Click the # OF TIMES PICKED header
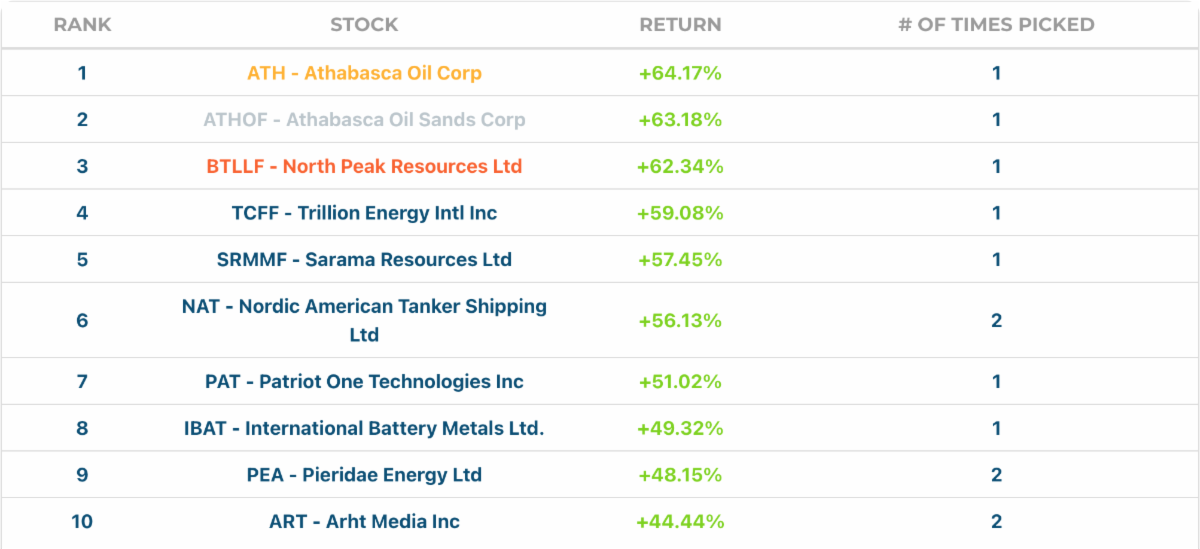The width and height of the screenshot is (1200, 549). [996, 25]
